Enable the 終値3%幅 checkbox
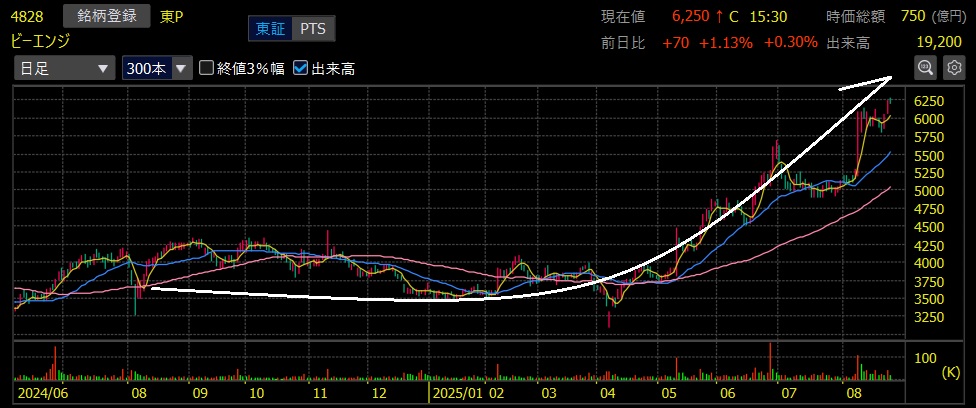The width and height of the screenshot is (976, 408). (x=207, y=68)
